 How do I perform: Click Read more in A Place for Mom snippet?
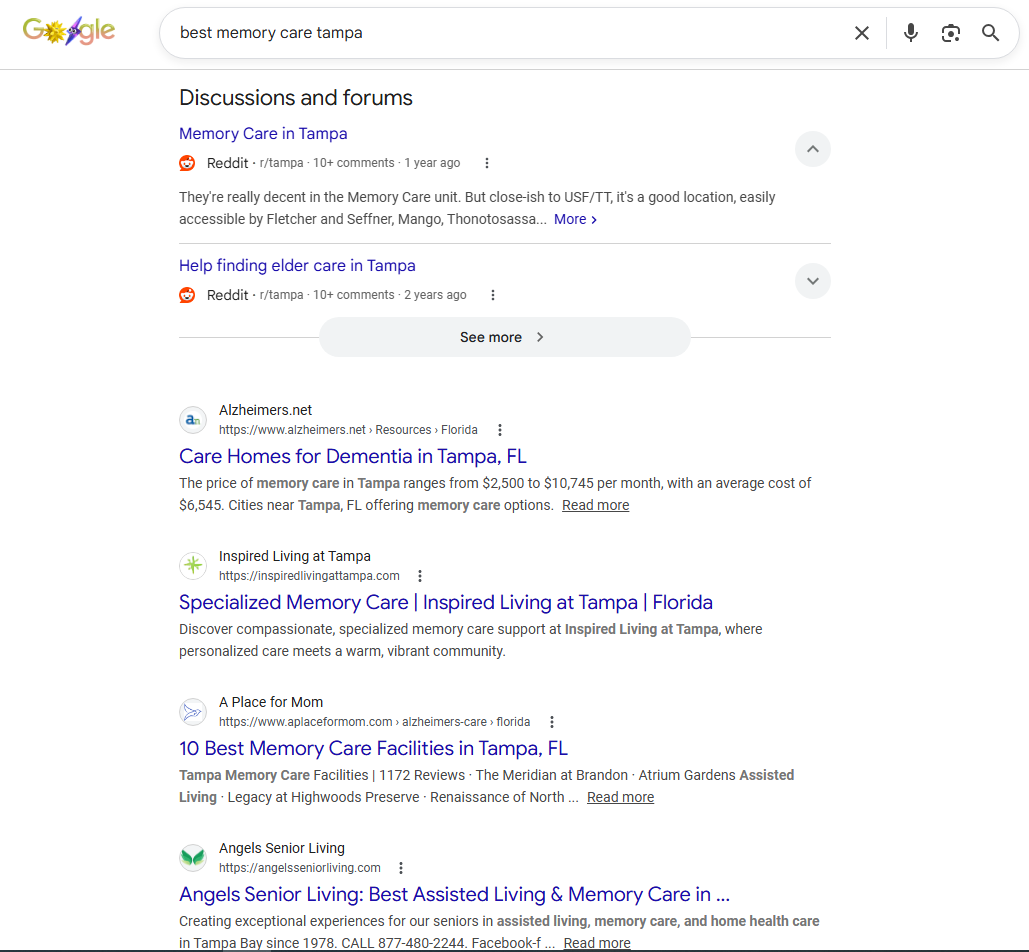coord(620,797)
